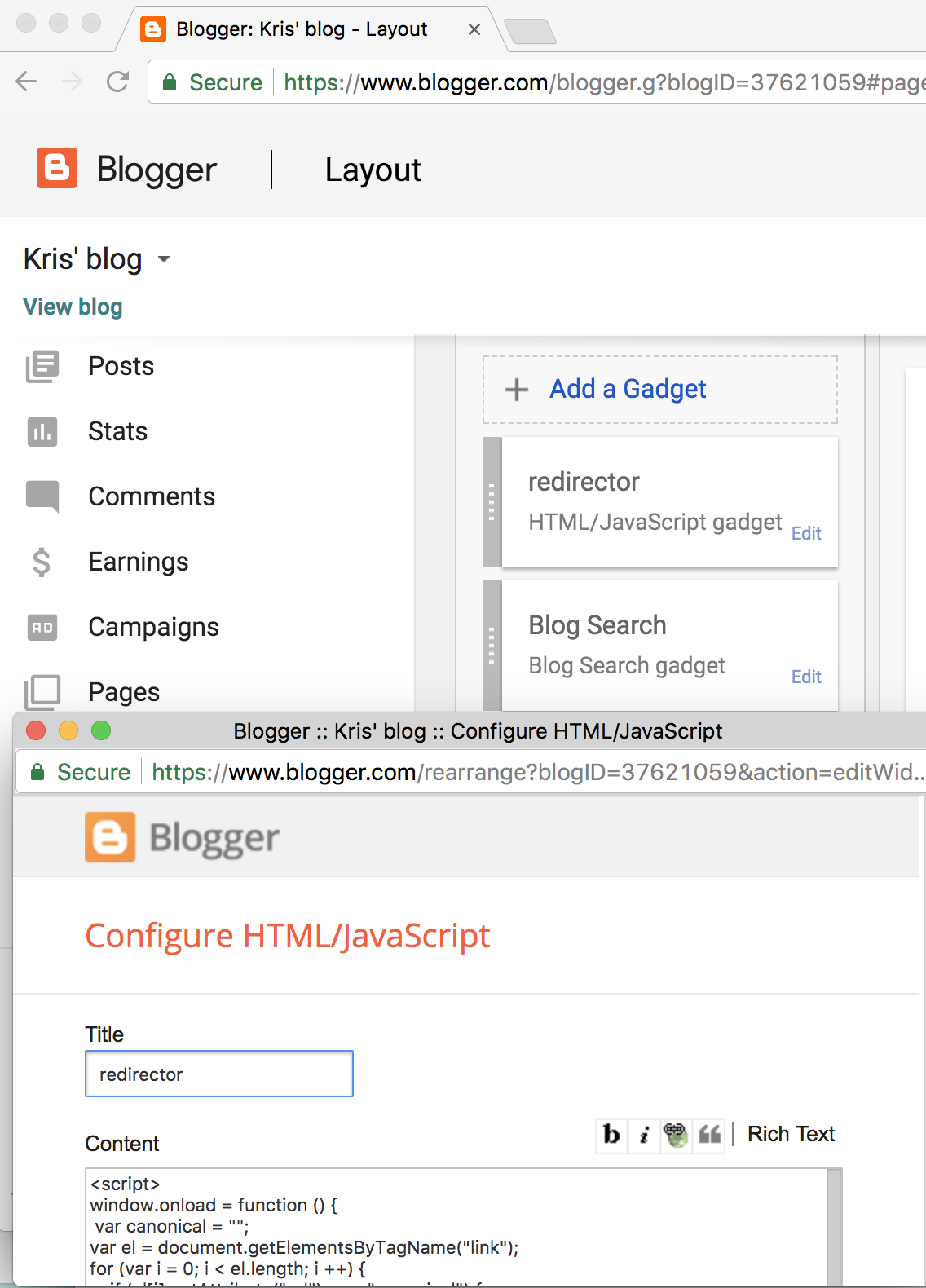The width and height of the screenshot is (926, 1288).
Task: Edit the redirector gadget
Action: point(806,533)
